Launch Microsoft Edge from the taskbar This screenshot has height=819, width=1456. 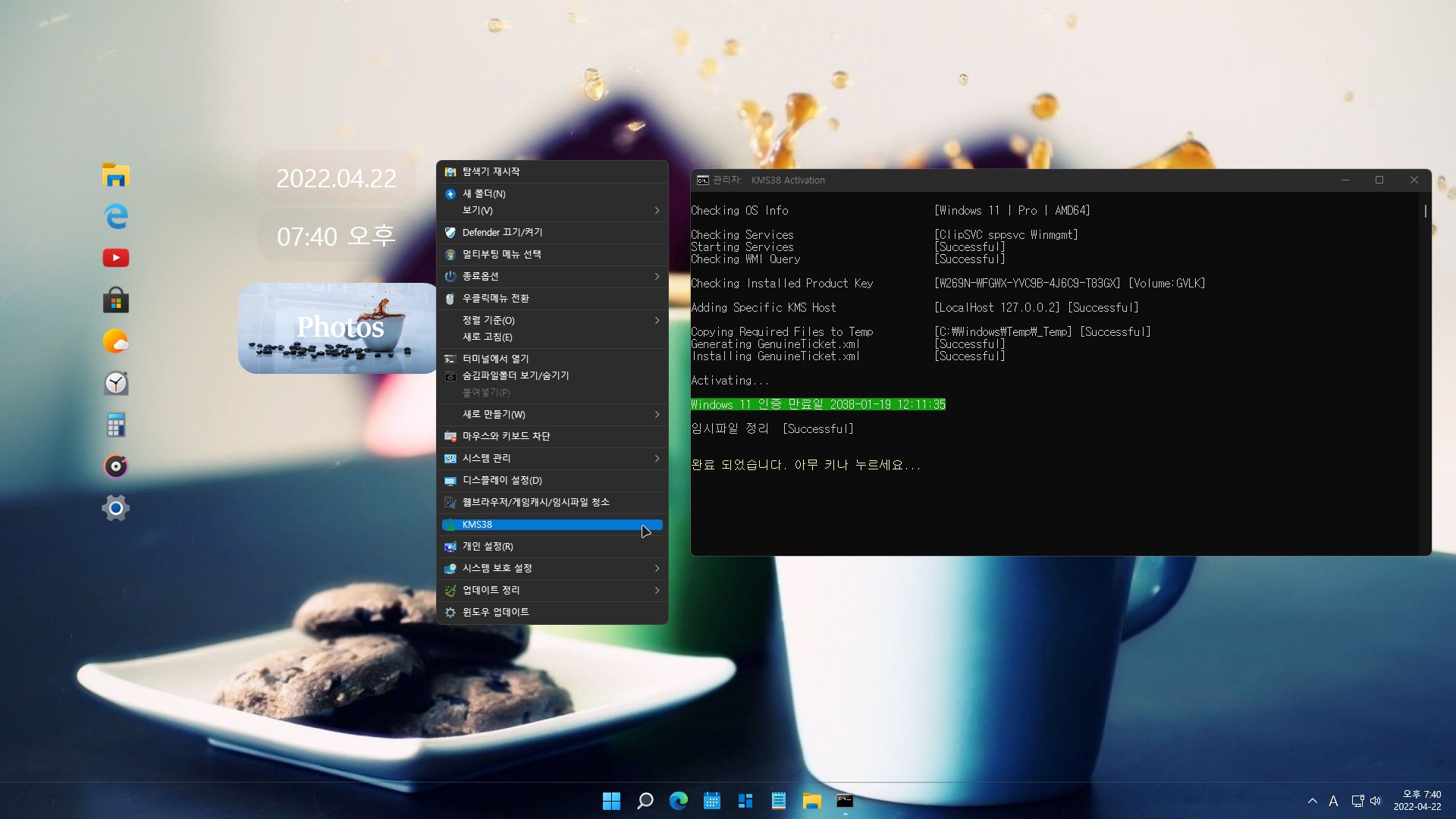679,801
